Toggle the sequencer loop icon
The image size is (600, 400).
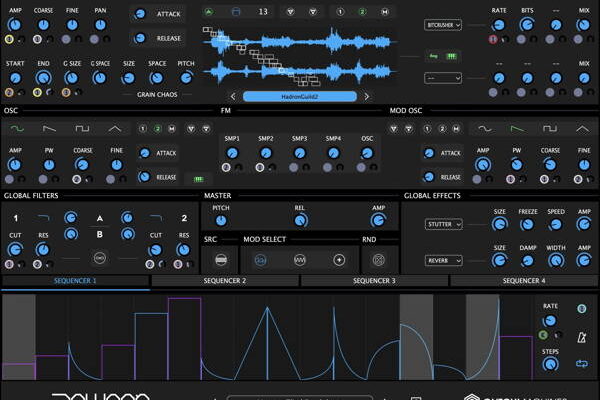pos(580,364)
